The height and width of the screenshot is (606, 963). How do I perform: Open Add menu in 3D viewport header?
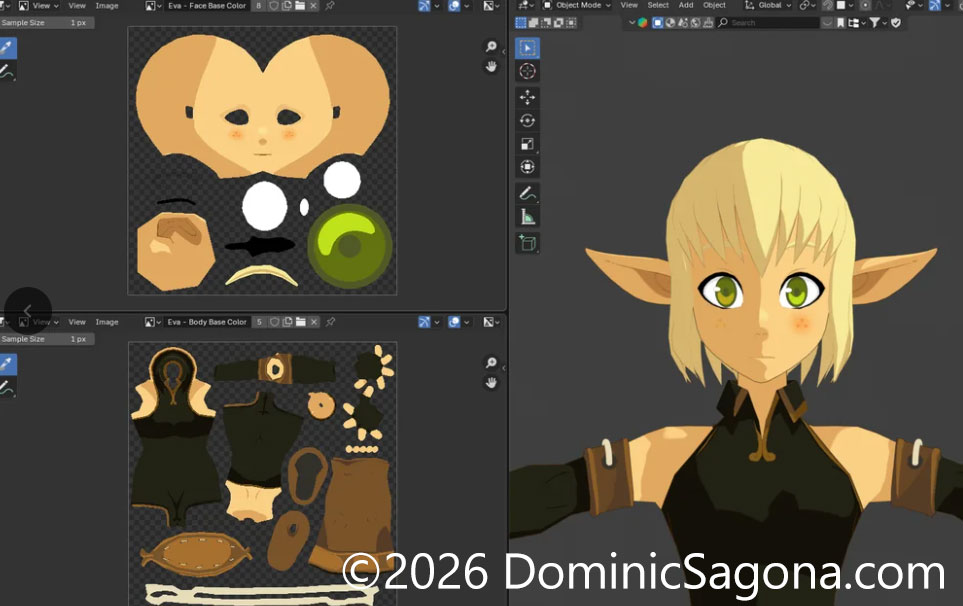(686, 5)
